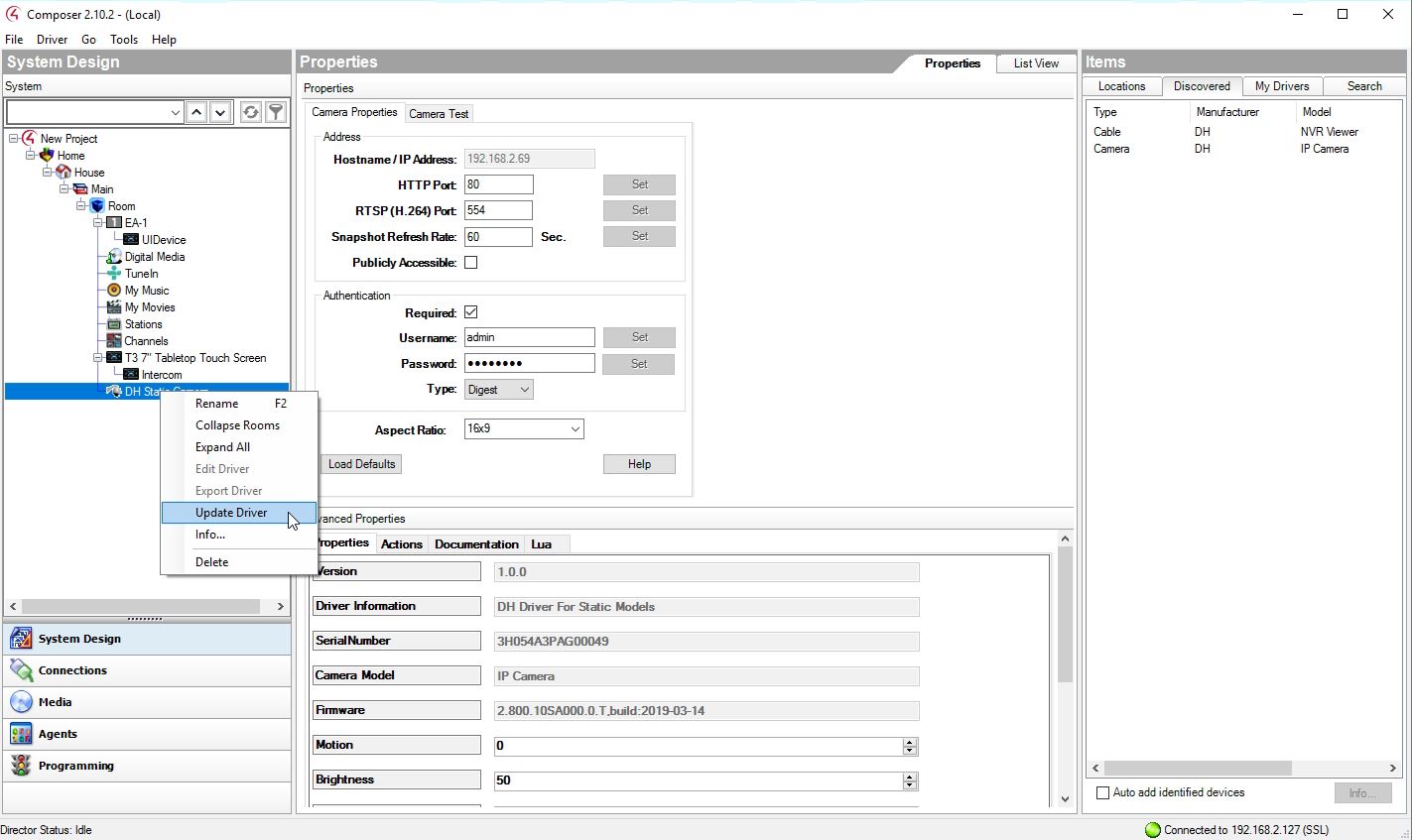Click the refresh icon in System panel
The width and height of the screenshot is (1412, 840).
point(251,112)
